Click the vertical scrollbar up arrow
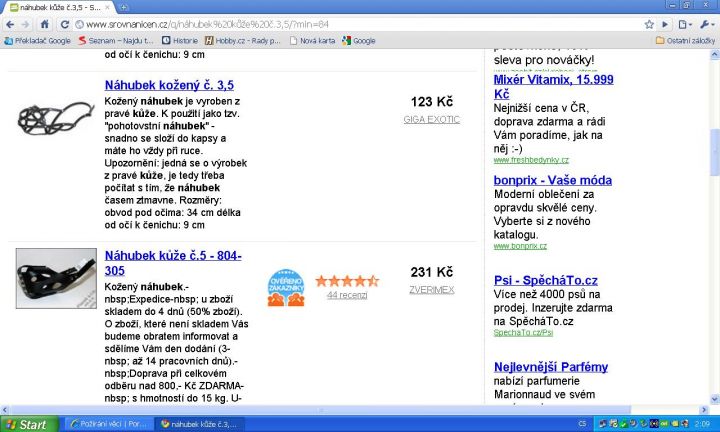Screen dimensions: 720x432 tap(714, 55)
